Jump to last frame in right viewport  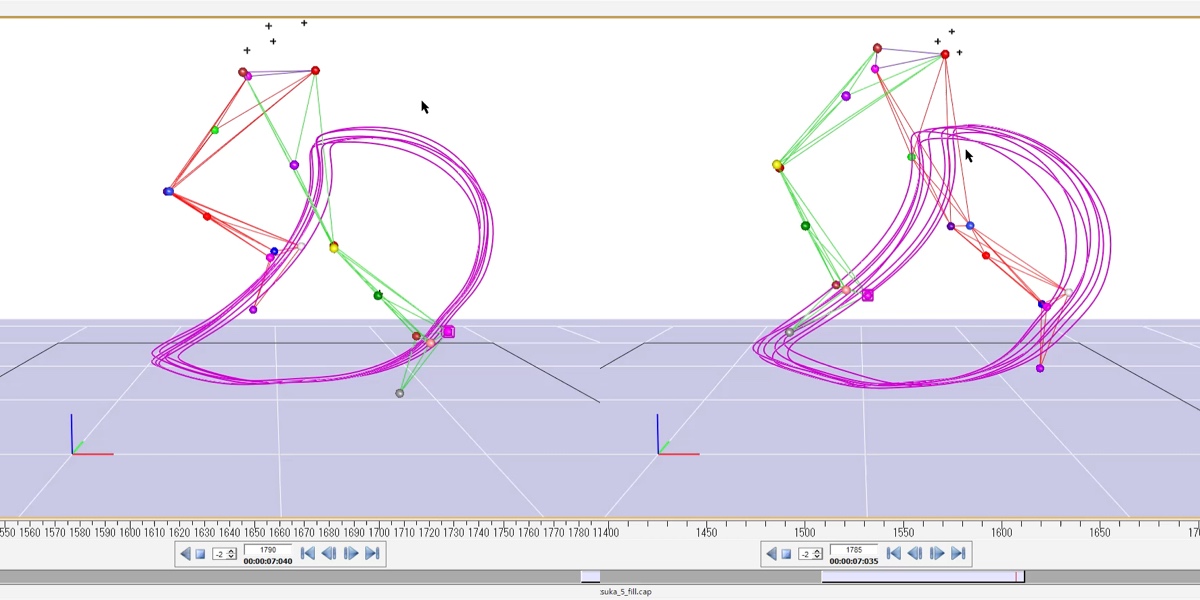[x=958, y=553]
